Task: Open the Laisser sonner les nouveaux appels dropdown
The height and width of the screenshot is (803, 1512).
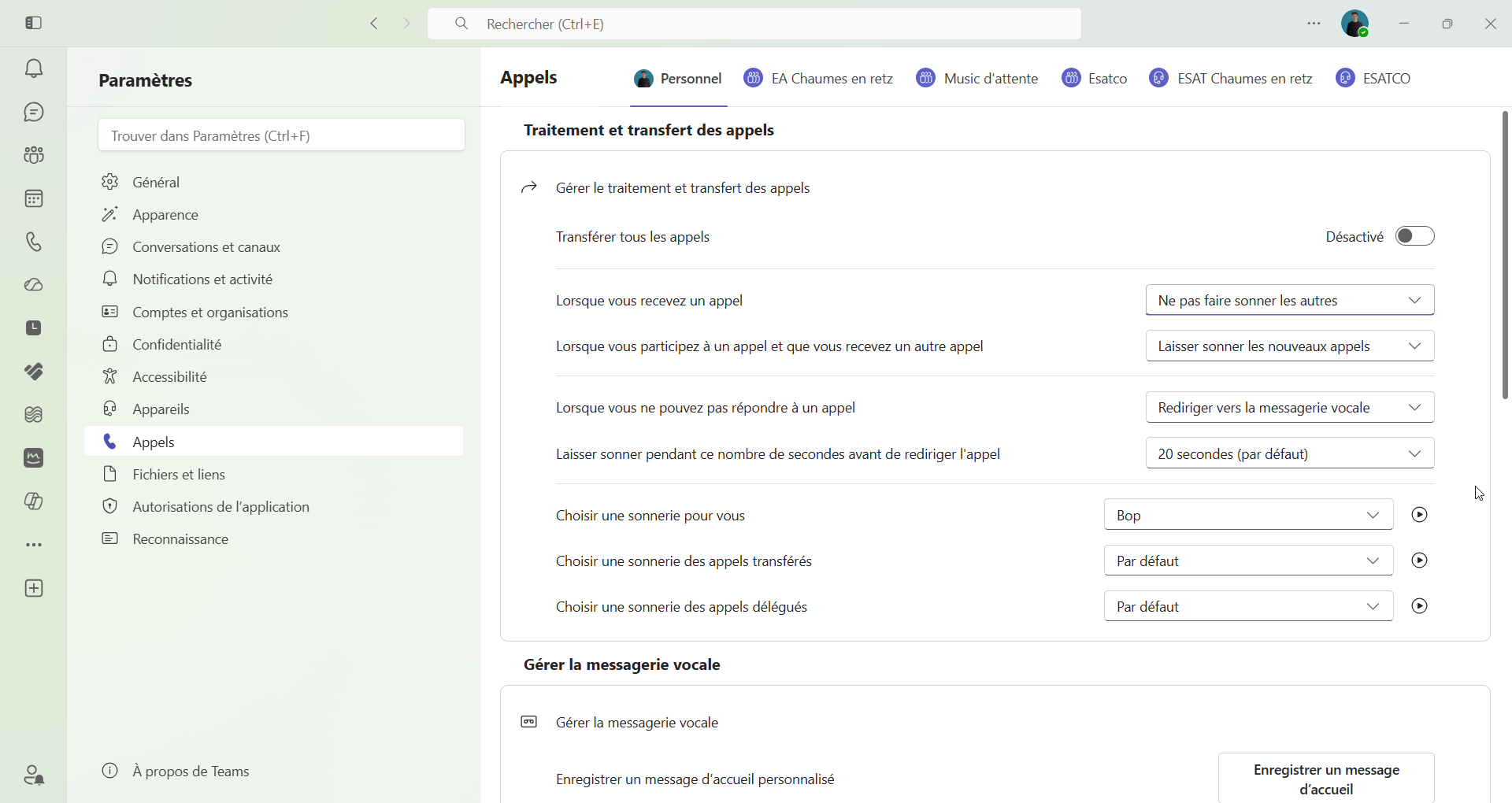Action: (x=1290, y=346)
